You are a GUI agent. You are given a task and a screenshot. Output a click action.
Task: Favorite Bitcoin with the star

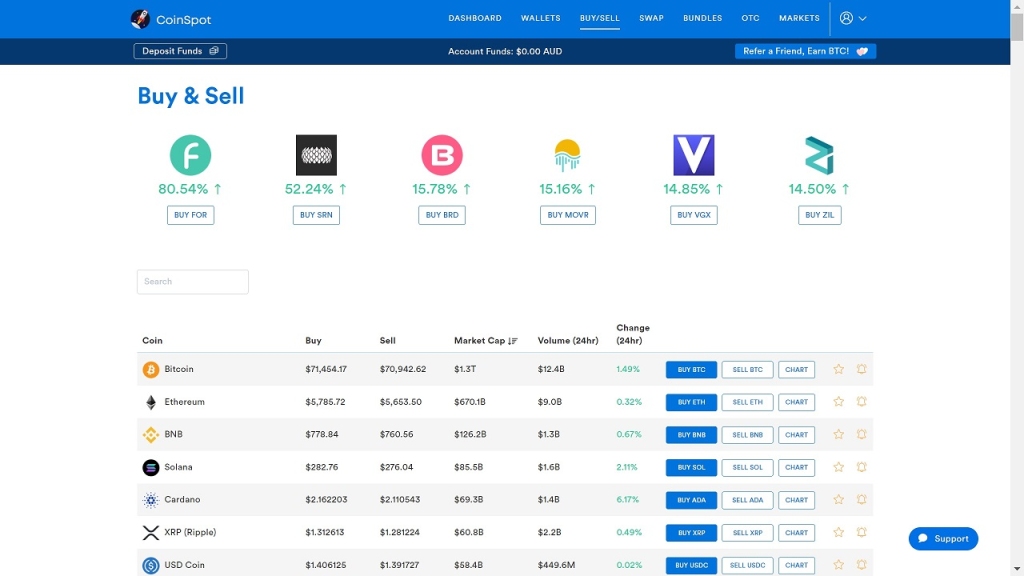point(839,369)
